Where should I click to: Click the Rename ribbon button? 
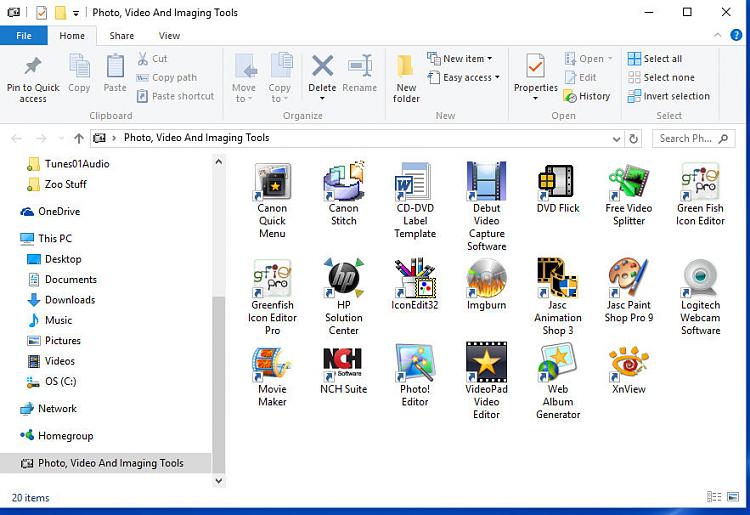click(360, 73)
